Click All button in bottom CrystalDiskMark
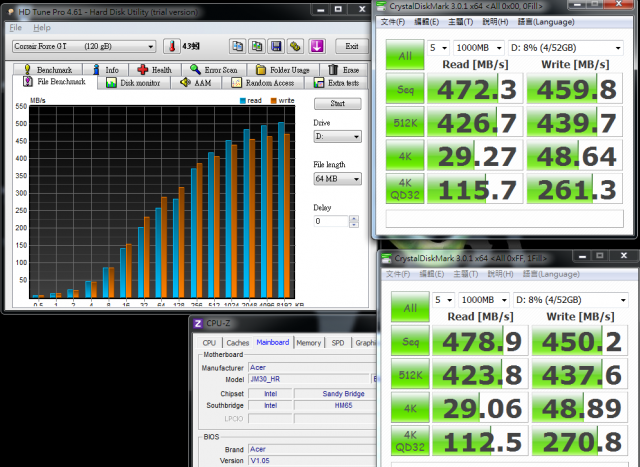Screen dimensions: 640x467 [x=410, y=307]
